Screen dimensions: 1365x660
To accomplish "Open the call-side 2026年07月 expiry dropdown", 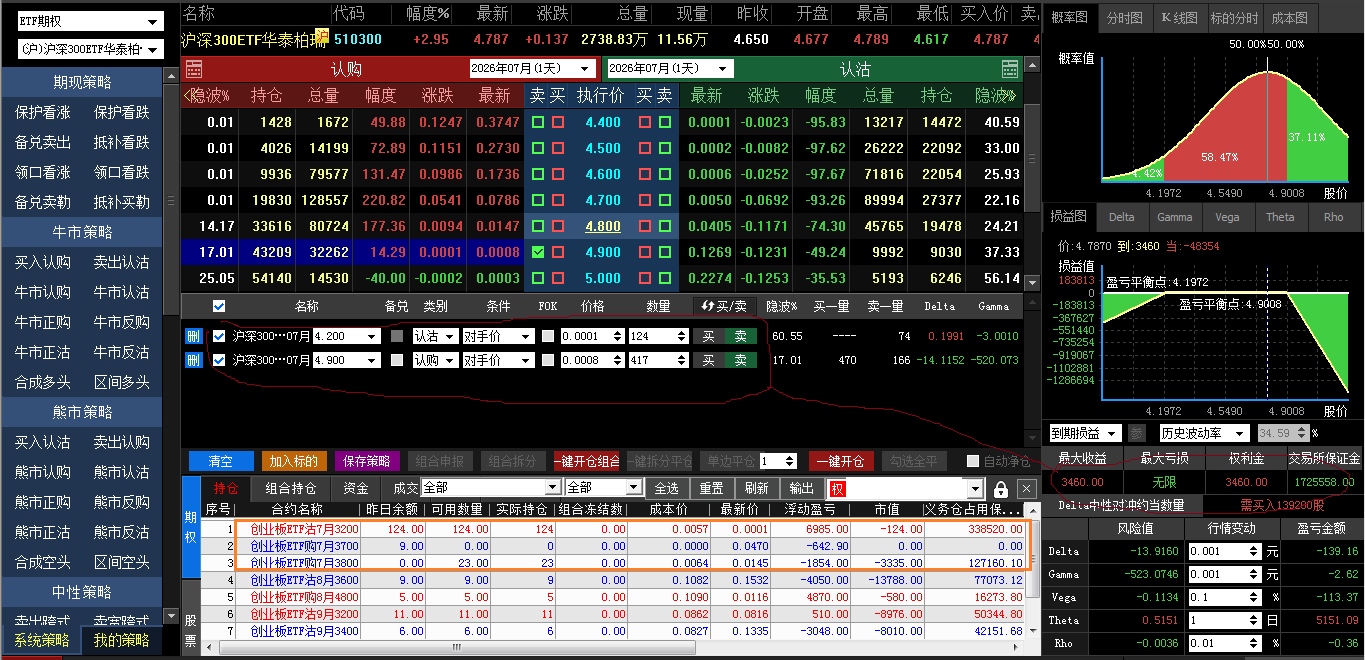I will pos(532,68).
